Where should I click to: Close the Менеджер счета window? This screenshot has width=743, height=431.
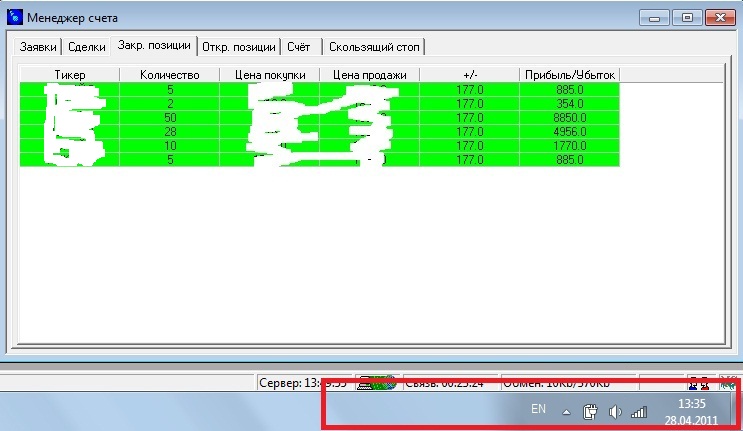coord(720,18)
